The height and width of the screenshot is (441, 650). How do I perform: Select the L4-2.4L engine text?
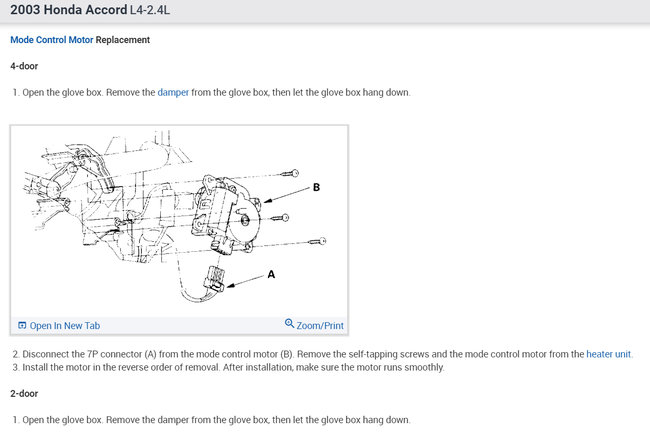pos(150,10)
